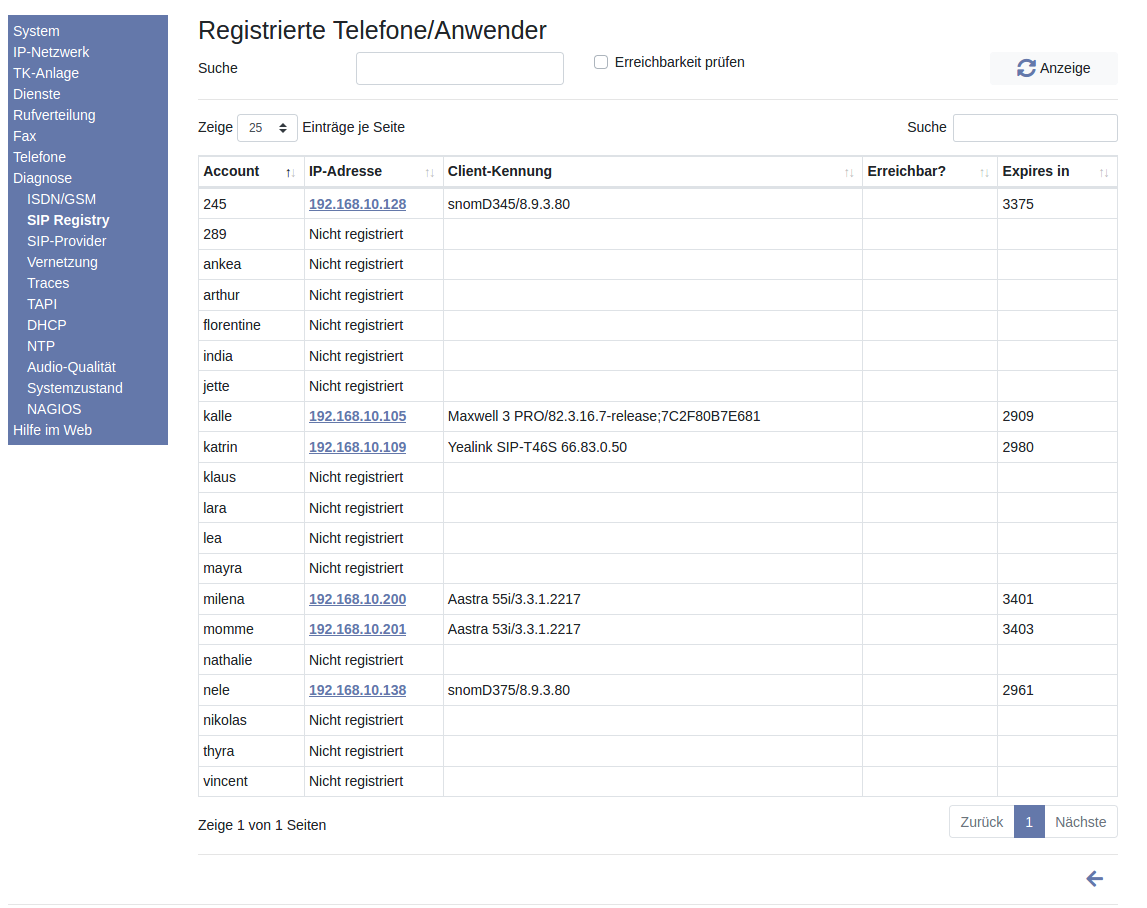Enable the Erreichbarkeit prüfen checkbox
The image size is (1147, 908).
coord(601,62)
